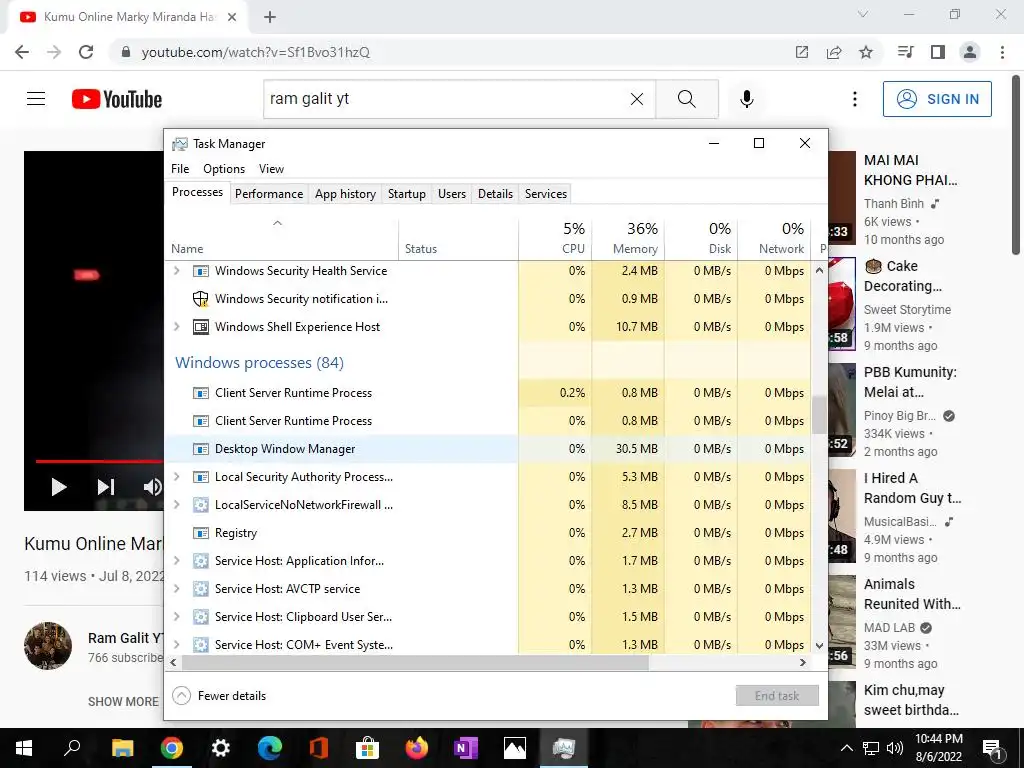
Task: Click the first Client Server Runtime Process icon
Action: coord(200,393)
